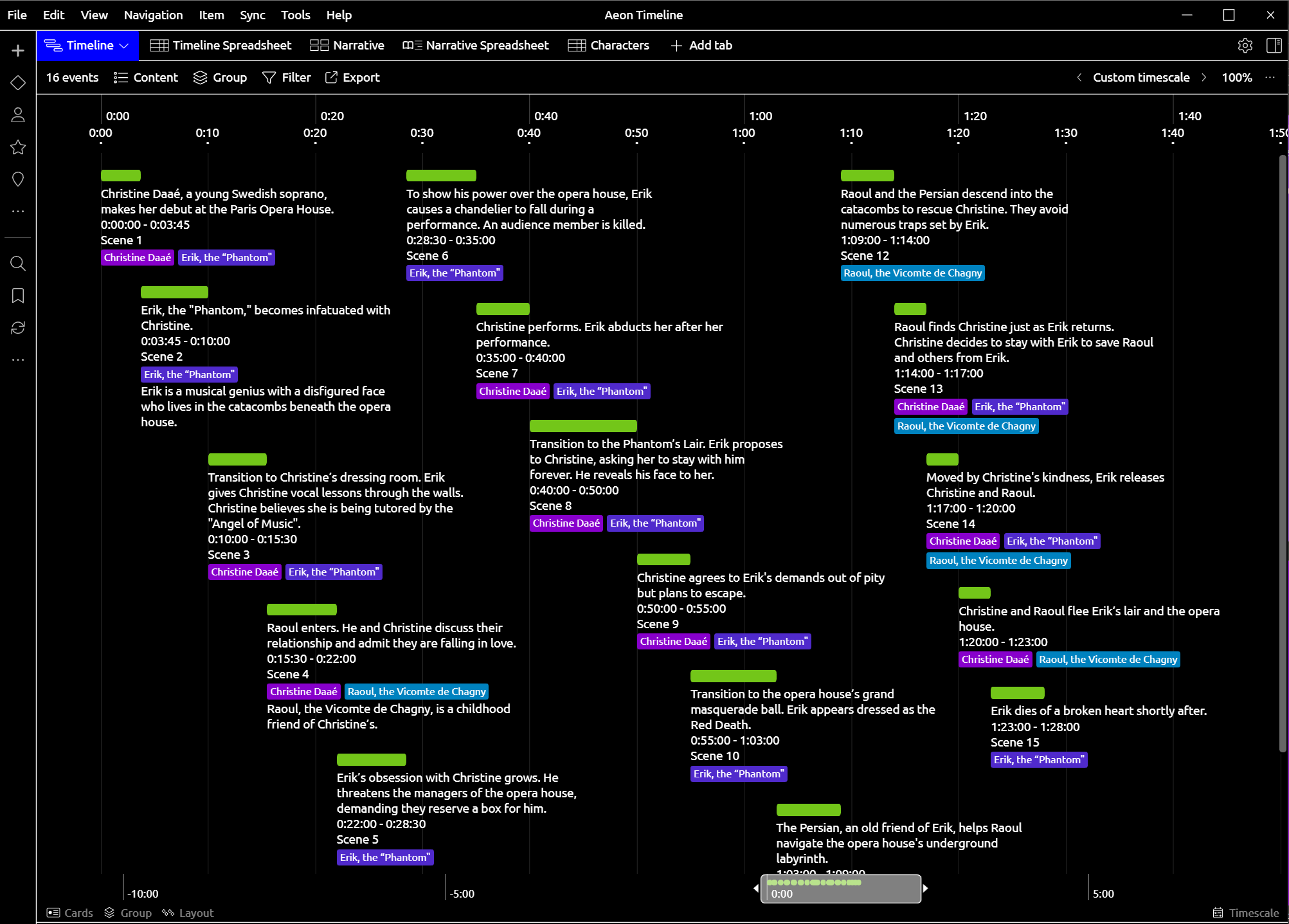
Task: Click the next timescale chevron arrow
Action: [1203, 78]
